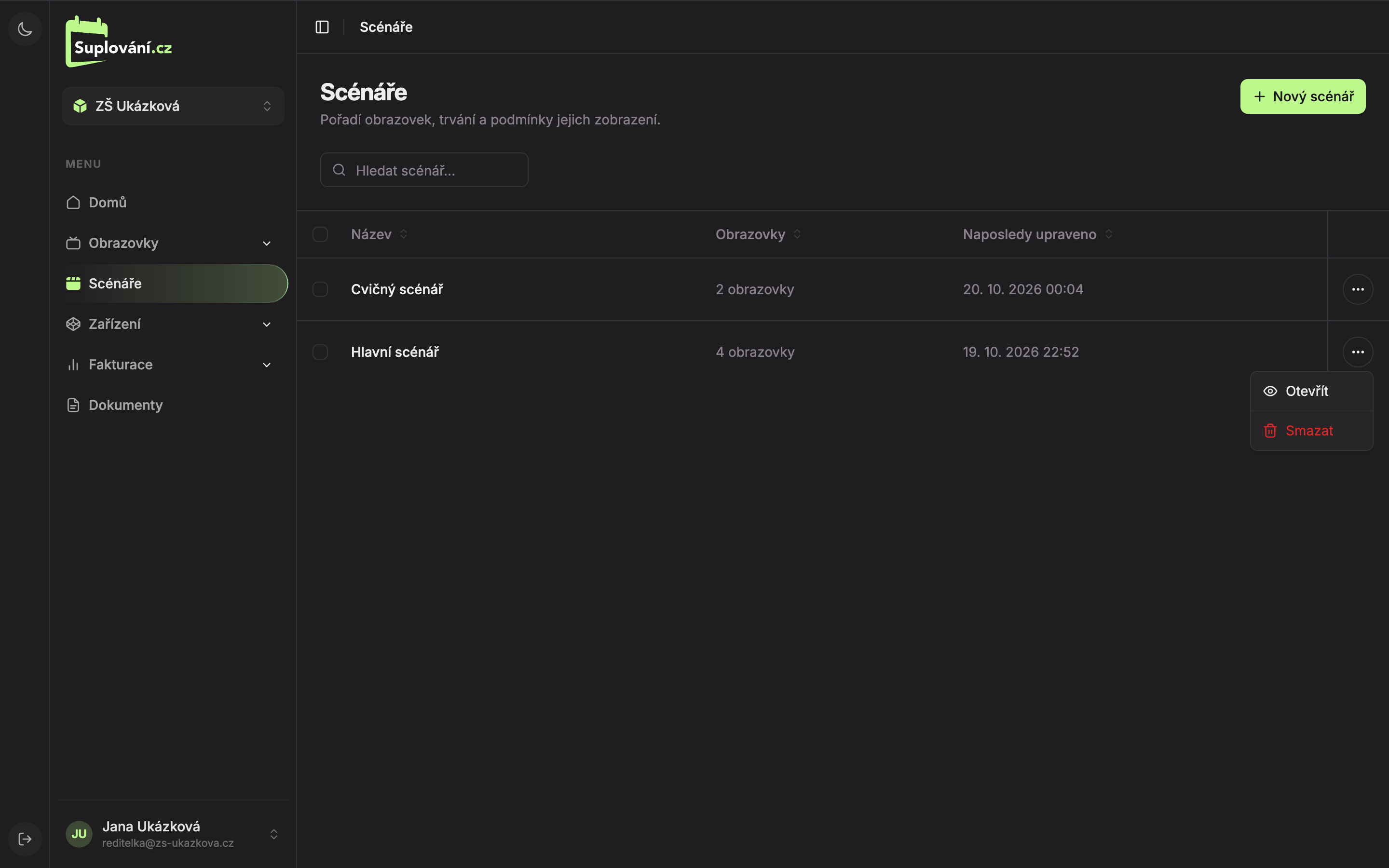
Task: Open Dokumenty in the sidebar menu
Action: [x=173, y=405]
